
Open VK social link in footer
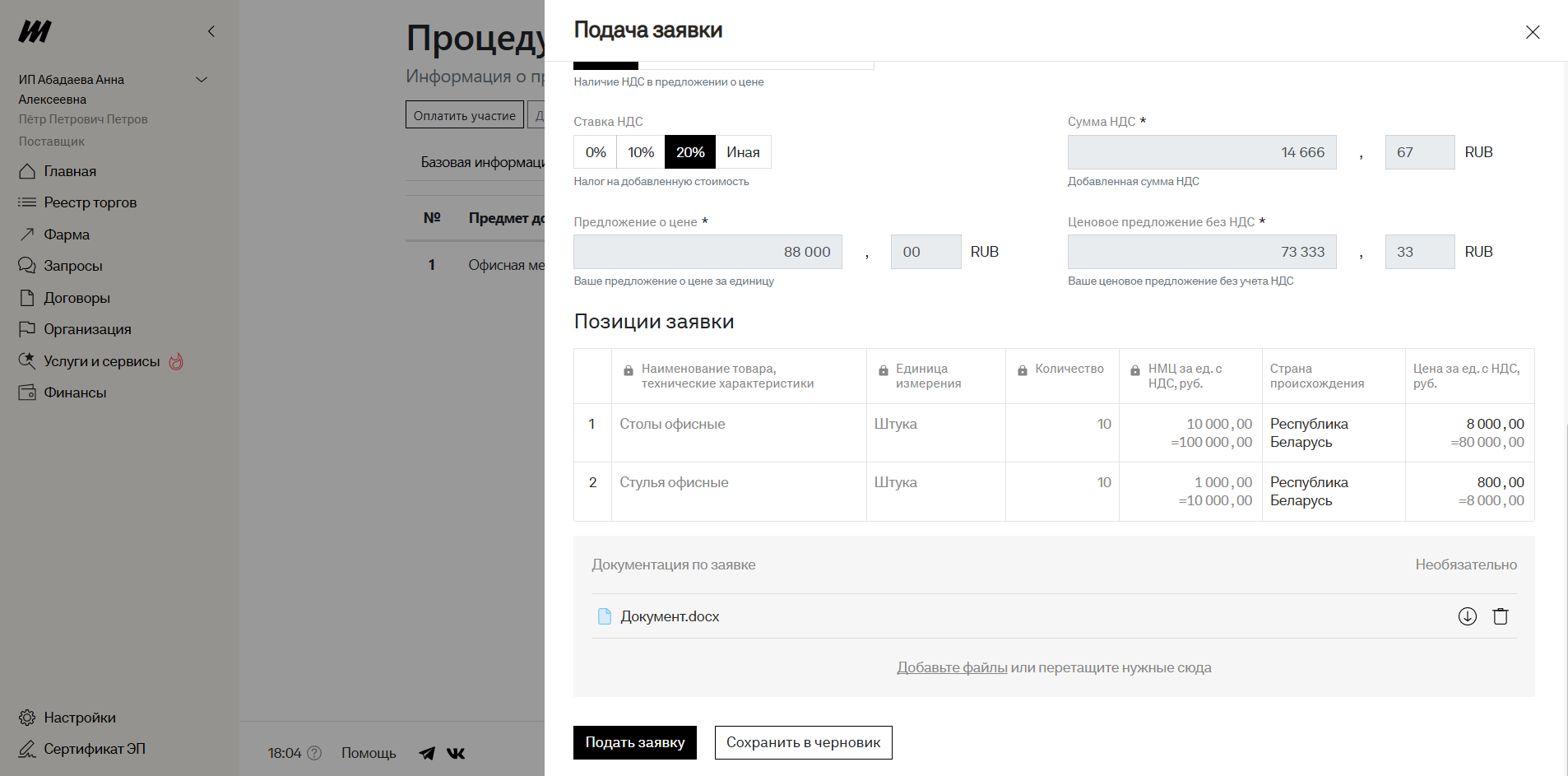[456, 753]
